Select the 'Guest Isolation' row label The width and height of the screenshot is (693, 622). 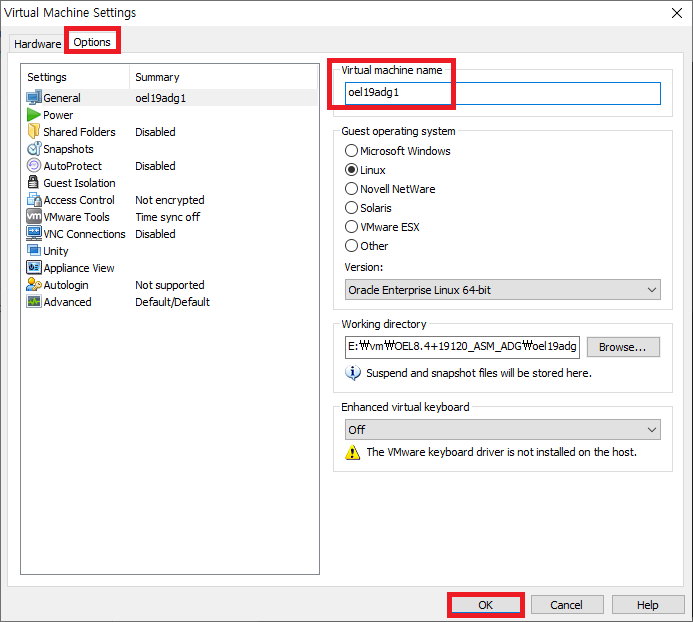pos(79,183)
